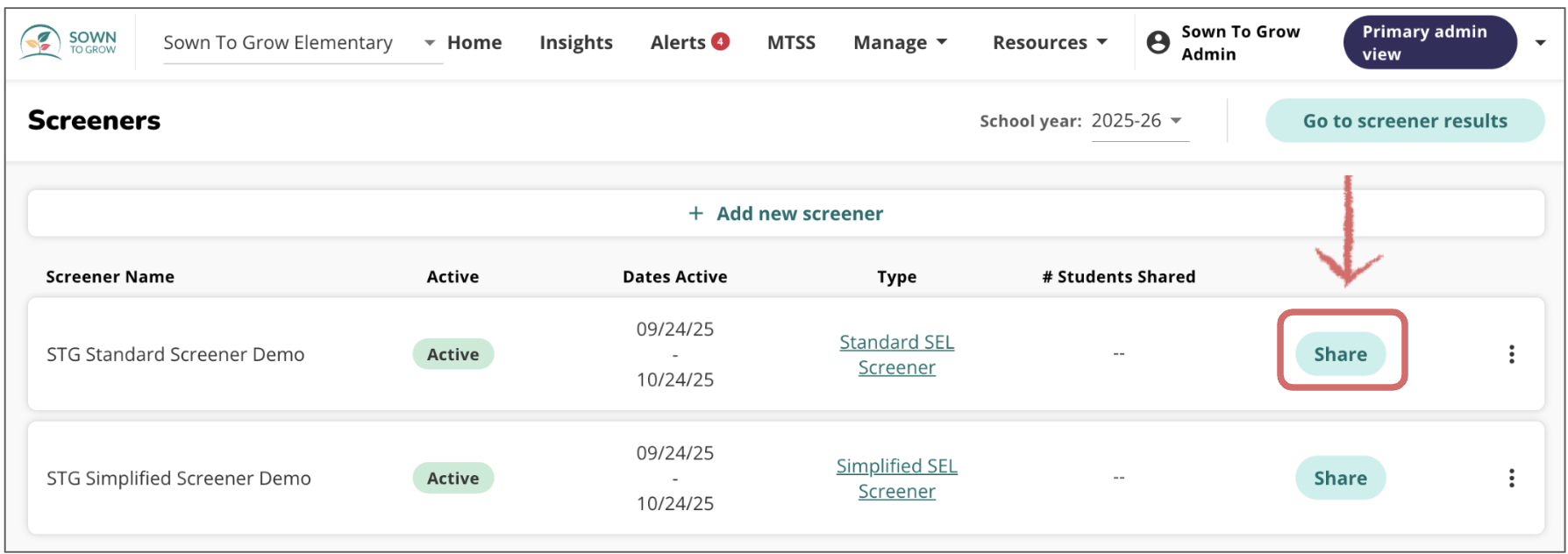Click the user account avatar icon
1568x554 pixels.
coord(1158,42)
